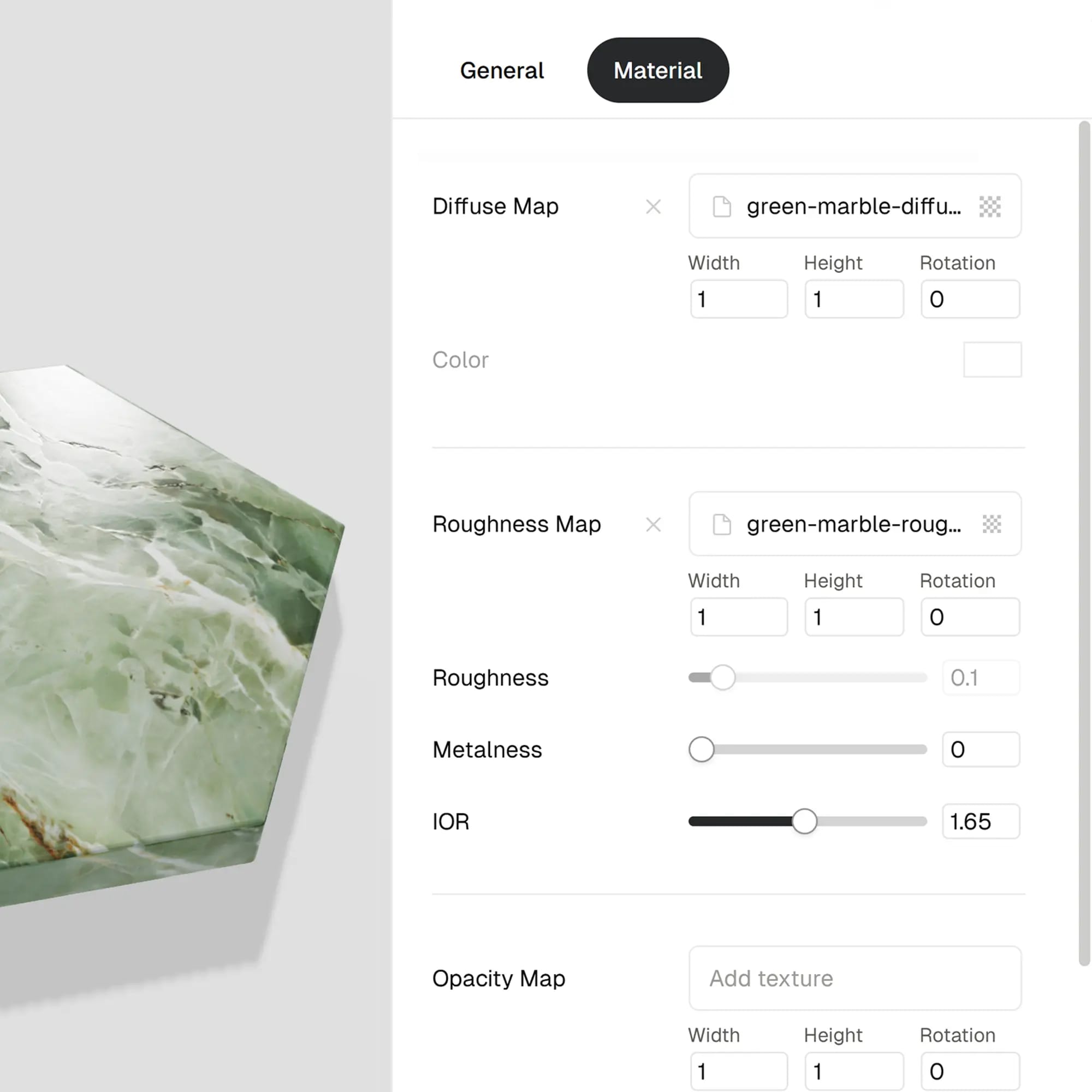This screenshot has height=1092, width=1092.
Task: Click the IOR value box showing 1.65
Action: pyautogui.click(x=981, y=821)
